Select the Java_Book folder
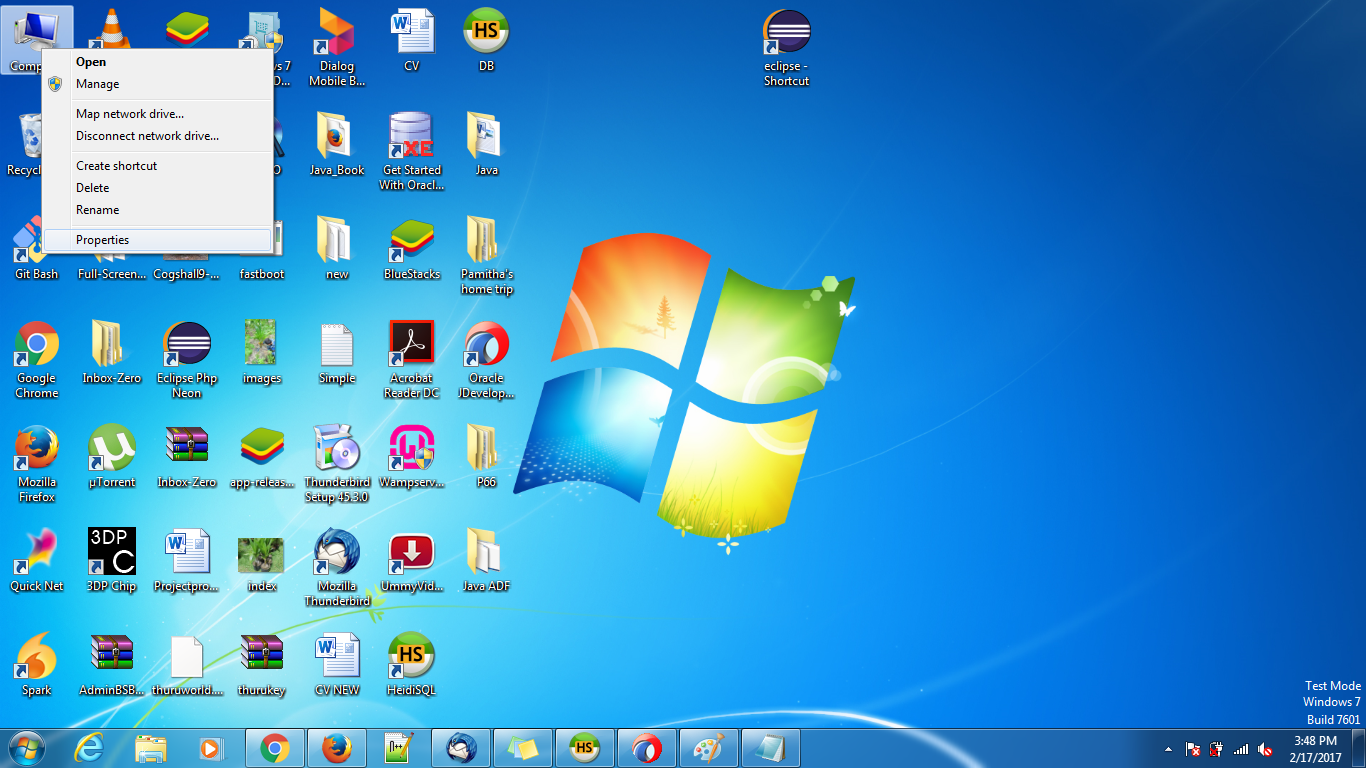 [337, 144]
